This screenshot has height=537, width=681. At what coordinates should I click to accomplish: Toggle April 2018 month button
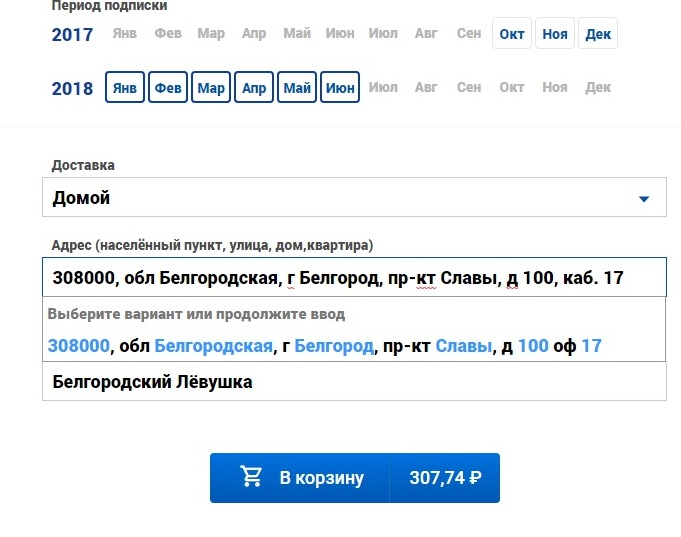point(254,87)
